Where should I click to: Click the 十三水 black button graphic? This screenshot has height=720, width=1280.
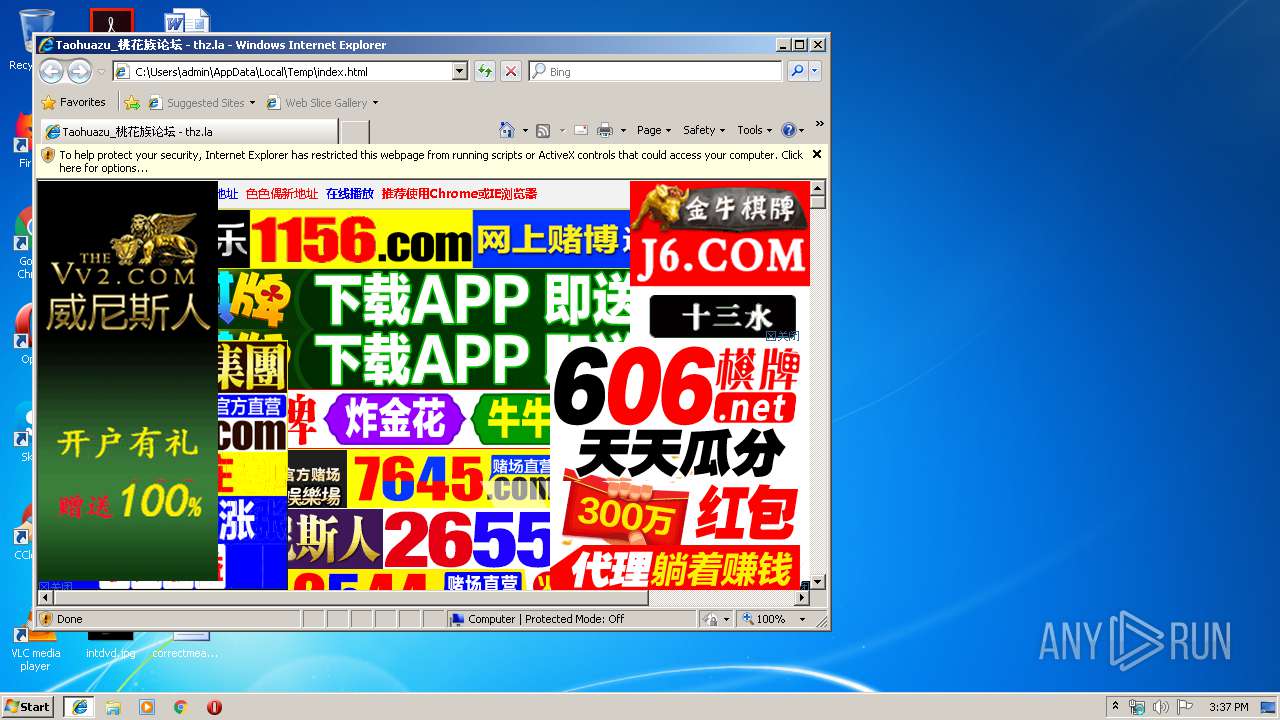pyautogui.click(x=722, y=317)
